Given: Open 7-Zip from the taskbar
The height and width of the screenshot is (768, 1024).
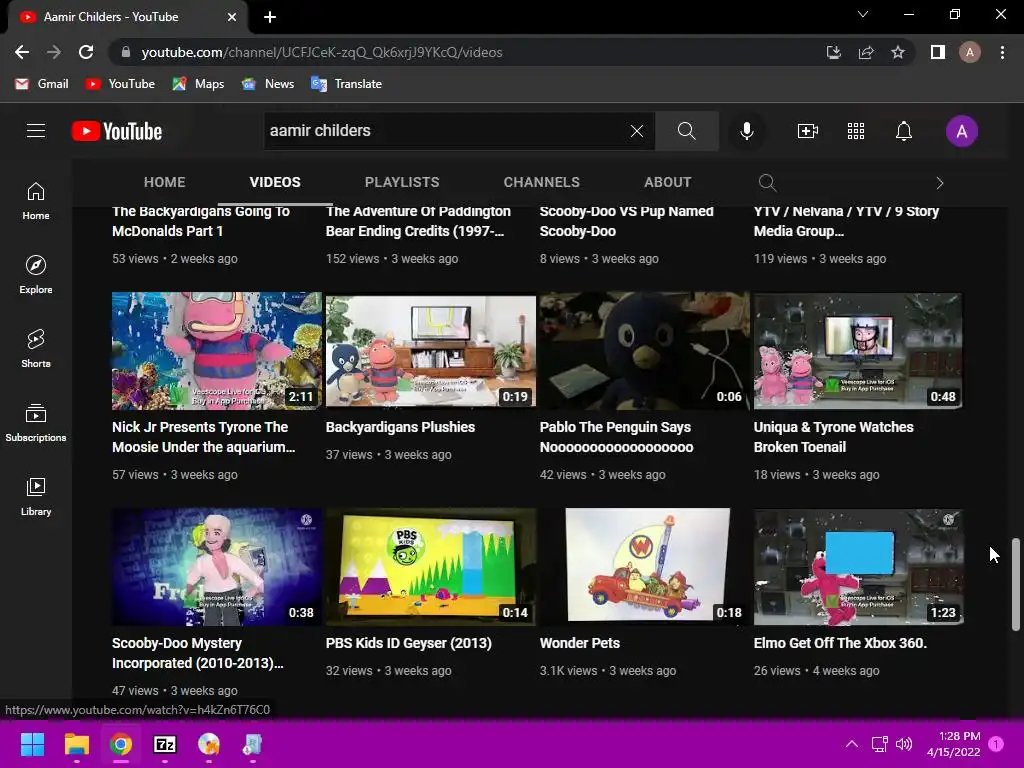Looking at the screenshot, I should click(165, 744).
